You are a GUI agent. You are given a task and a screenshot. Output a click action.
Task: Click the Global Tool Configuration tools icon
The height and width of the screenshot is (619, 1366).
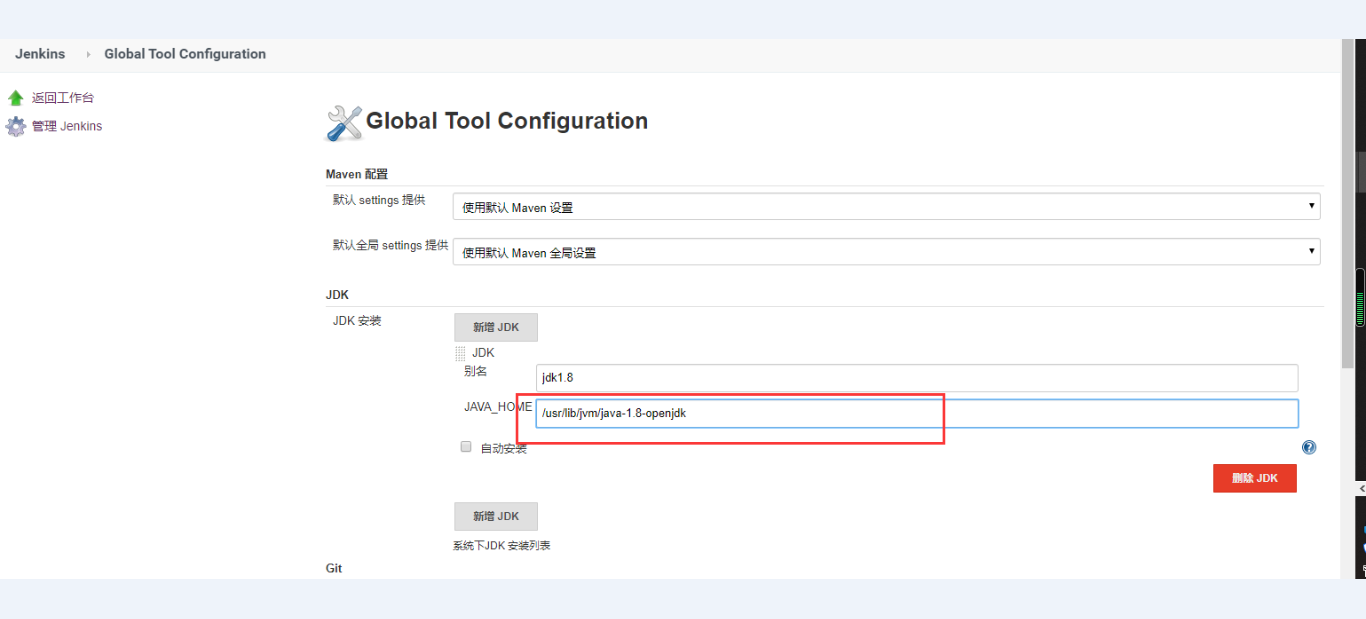click(x=344, y=123)
